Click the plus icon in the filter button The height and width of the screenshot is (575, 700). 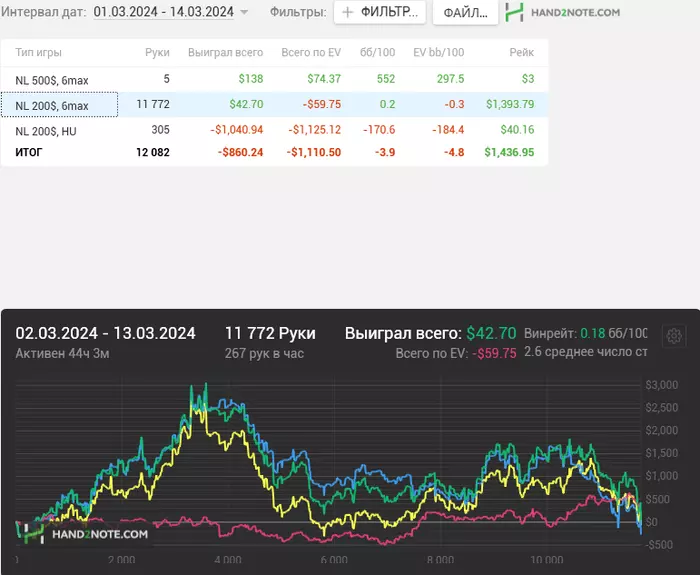coord(347,12)
